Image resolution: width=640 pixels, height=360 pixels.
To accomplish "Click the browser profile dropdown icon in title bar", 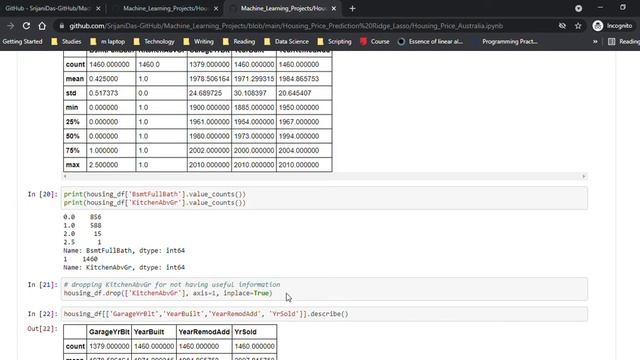I will [x=578, y=9].
